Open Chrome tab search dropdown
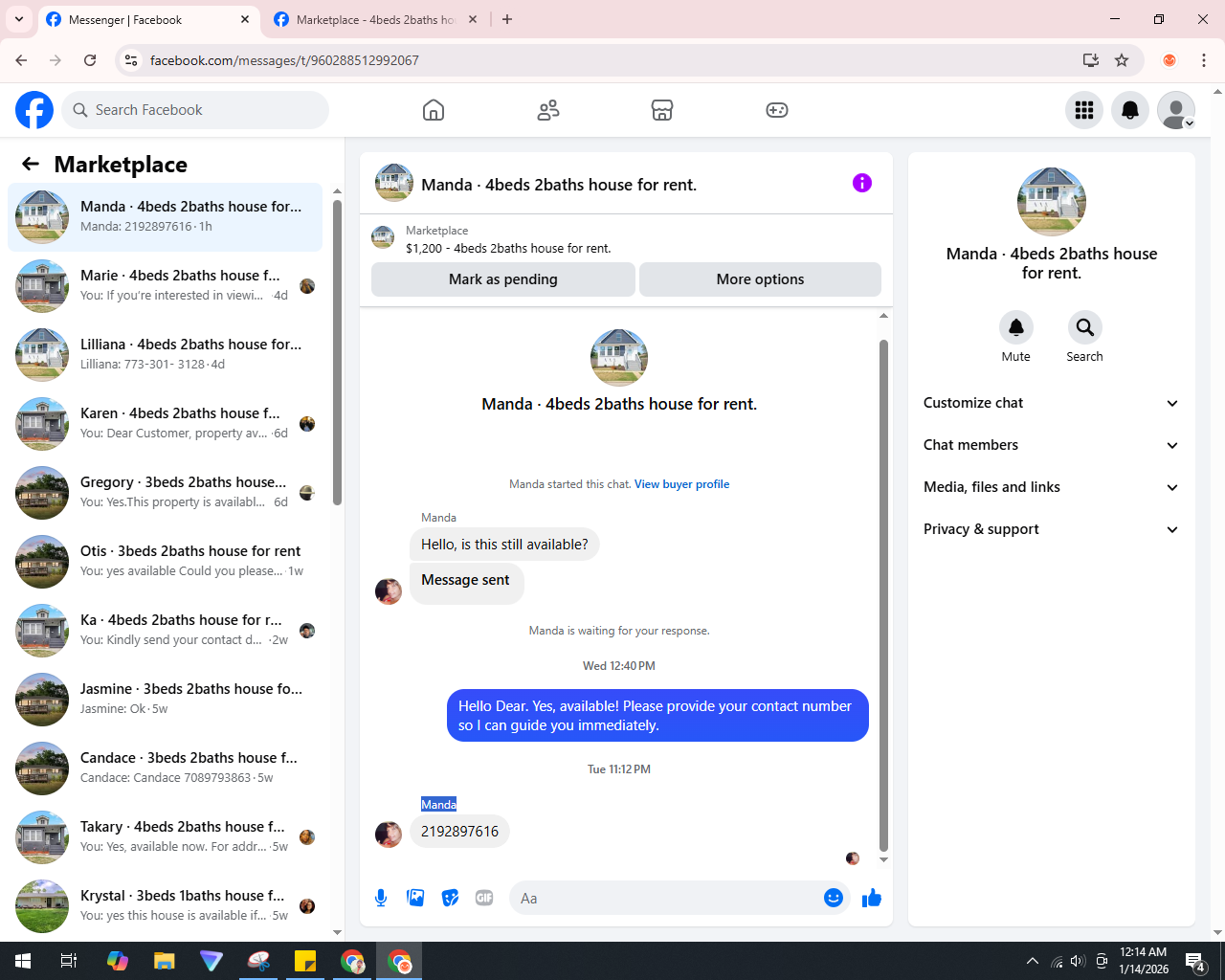Viewport: 1225px width, 980px height. 18,19
